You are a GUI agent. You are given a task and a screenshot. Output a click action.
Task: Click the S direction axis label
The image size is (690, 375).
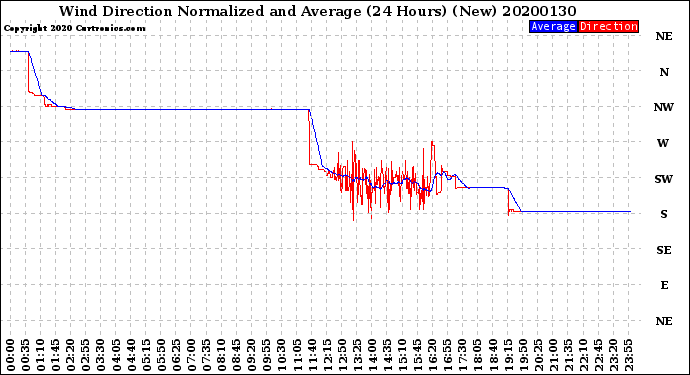pos(664,214)
